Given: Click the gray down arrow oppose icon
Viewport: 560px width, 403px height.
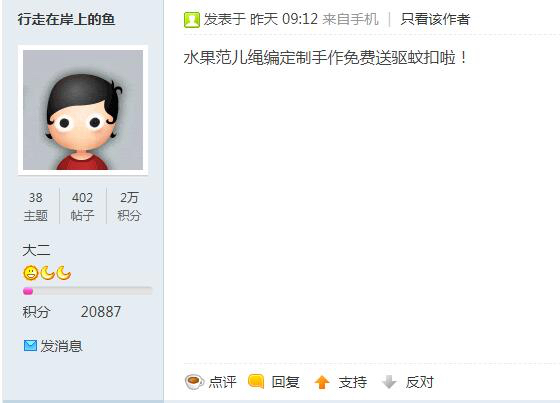Looking at the screenshot, I should [x=389, y=382].
